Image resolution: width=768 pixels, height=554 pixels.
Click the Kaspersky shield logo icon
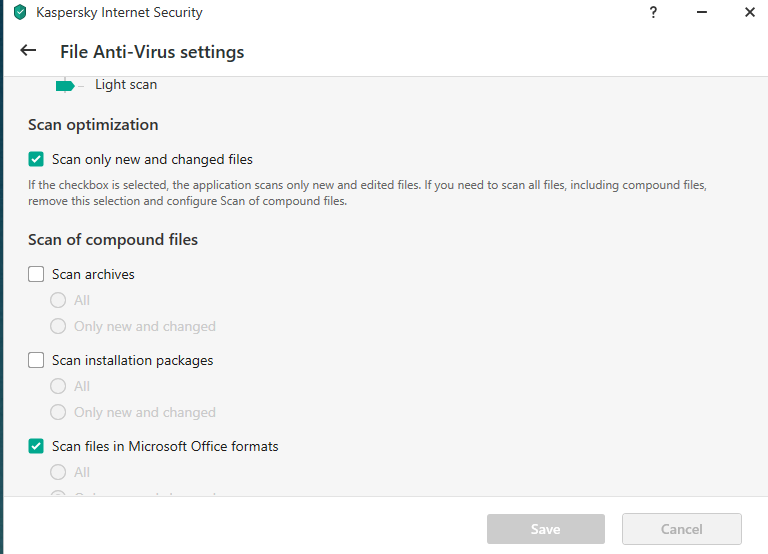click(x=19, y=13)
